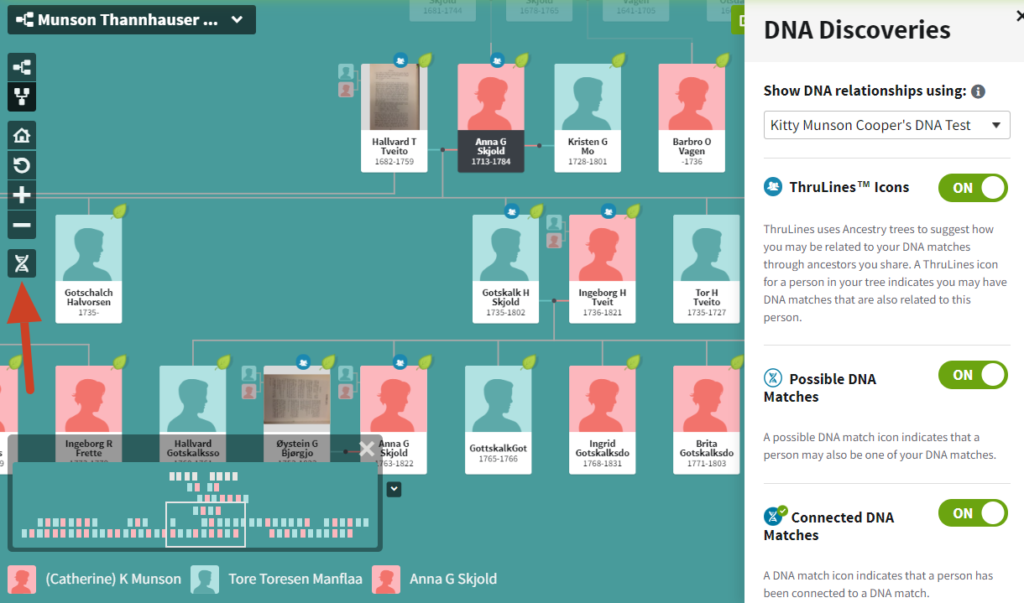
Task: Select Gotskalk H Skjold person card
Action: point(506,269)
